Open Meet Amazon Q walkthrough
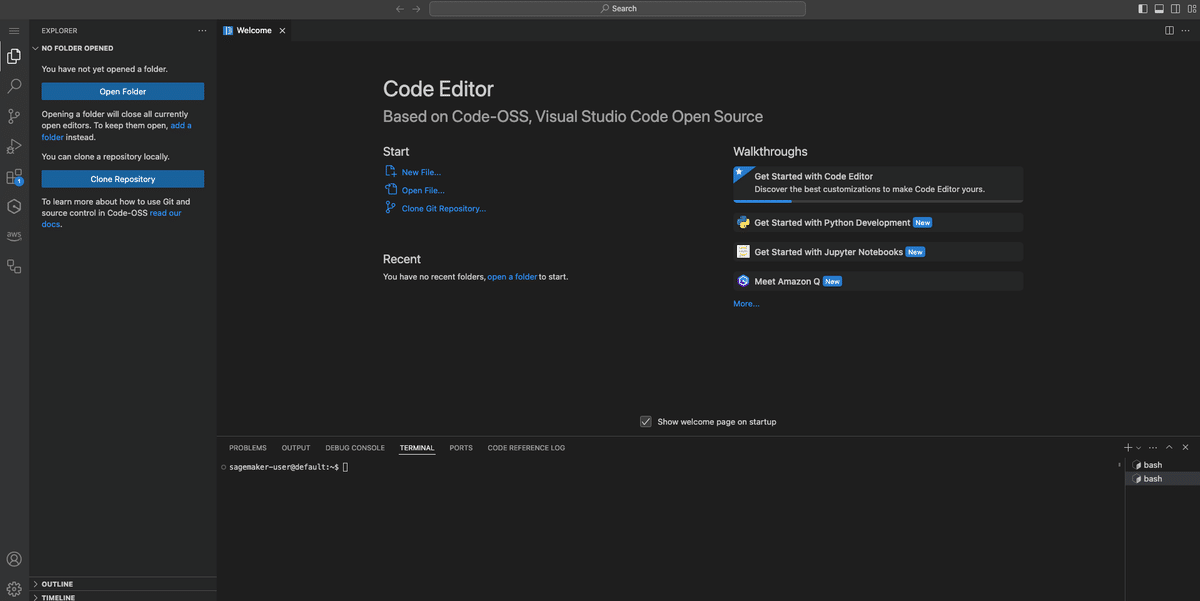This screenshot has width=1200, height=601. 878,281
